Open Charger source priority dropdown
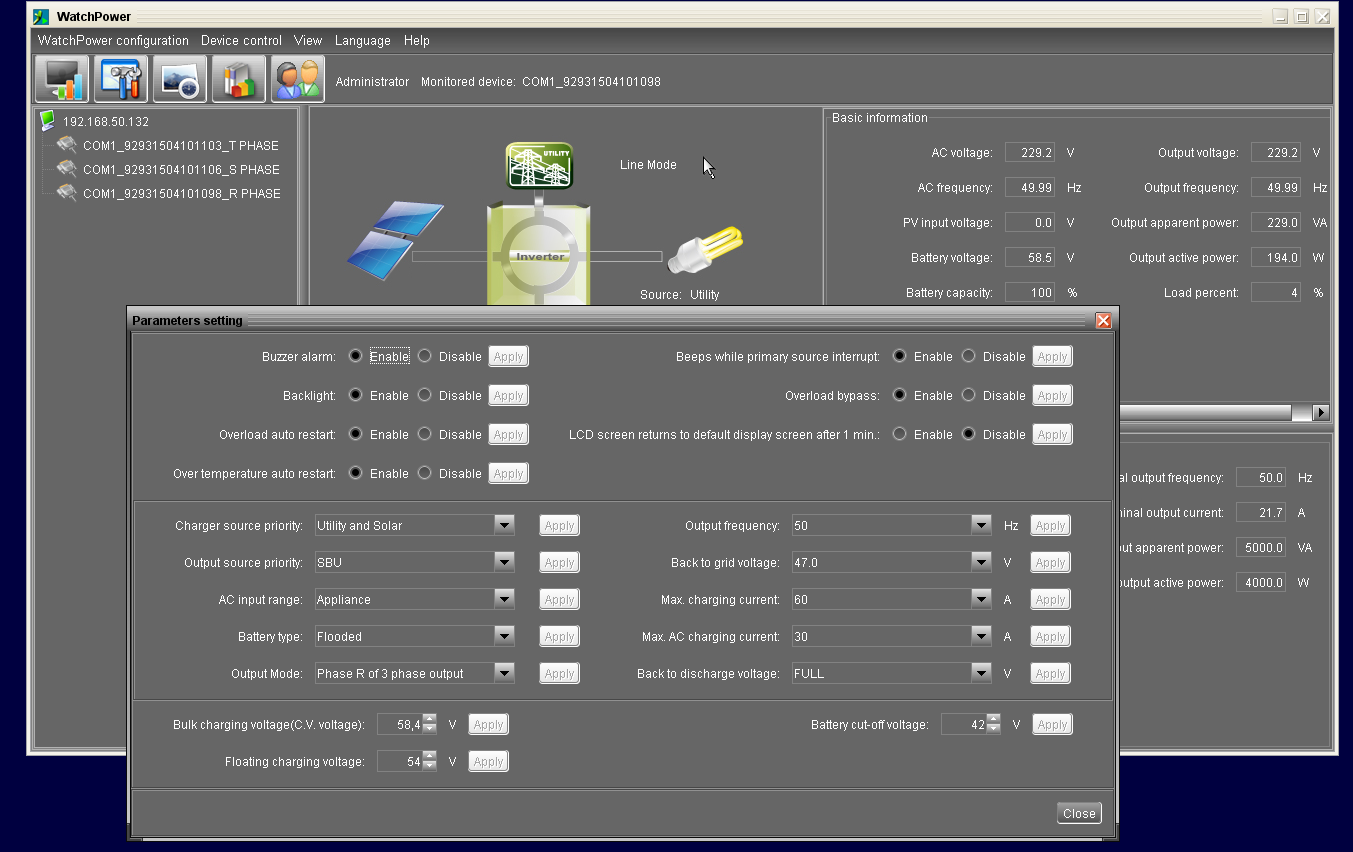 (x=504, y=525)
